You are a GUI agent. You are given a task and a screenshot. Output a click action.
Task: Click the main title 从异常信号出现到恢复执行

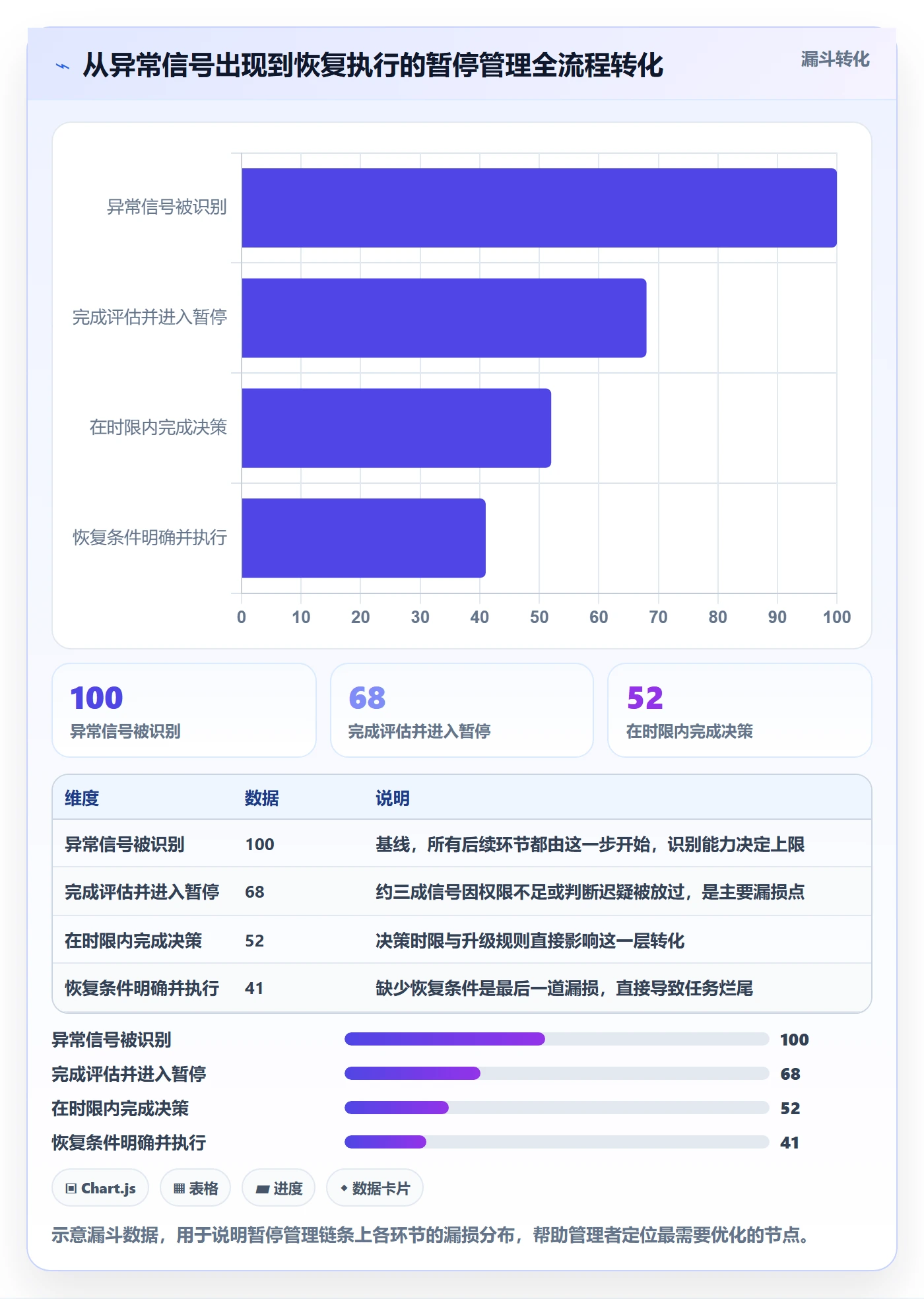point(373,65)
